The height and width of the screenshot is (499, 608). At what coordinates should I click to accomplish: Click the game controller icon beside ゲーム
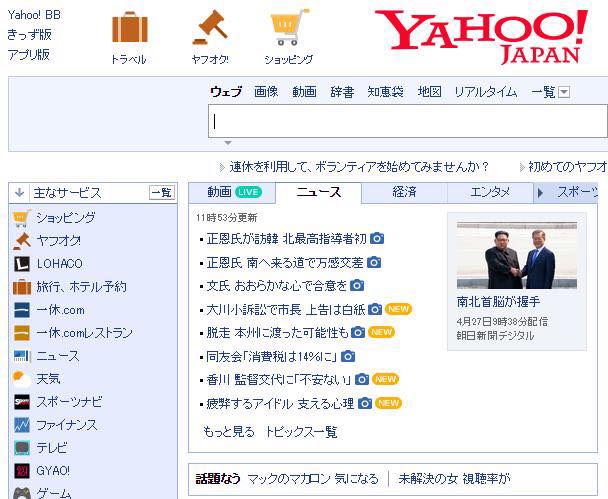click(x=22, y=493)
